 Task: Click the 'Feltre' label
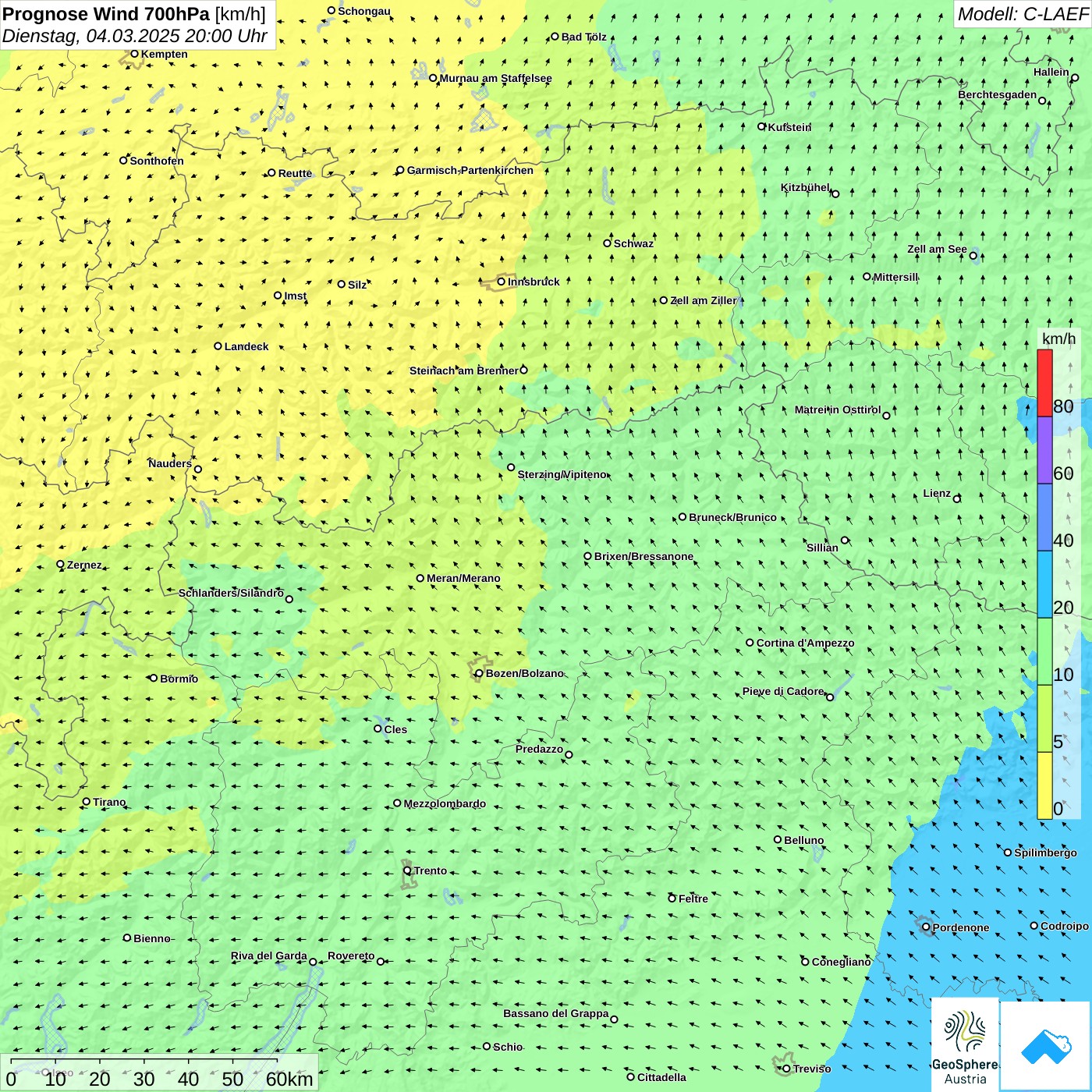[x=693, y=899]
